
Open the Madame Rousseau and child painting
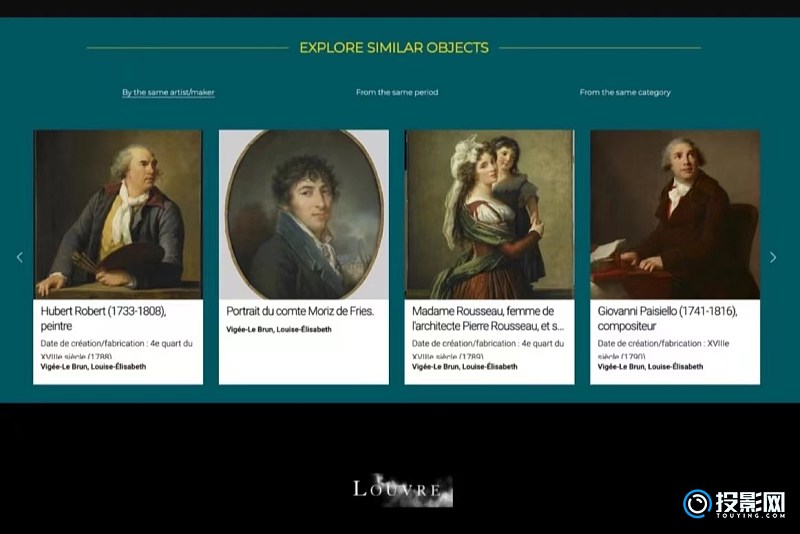(x=489, y=214)
